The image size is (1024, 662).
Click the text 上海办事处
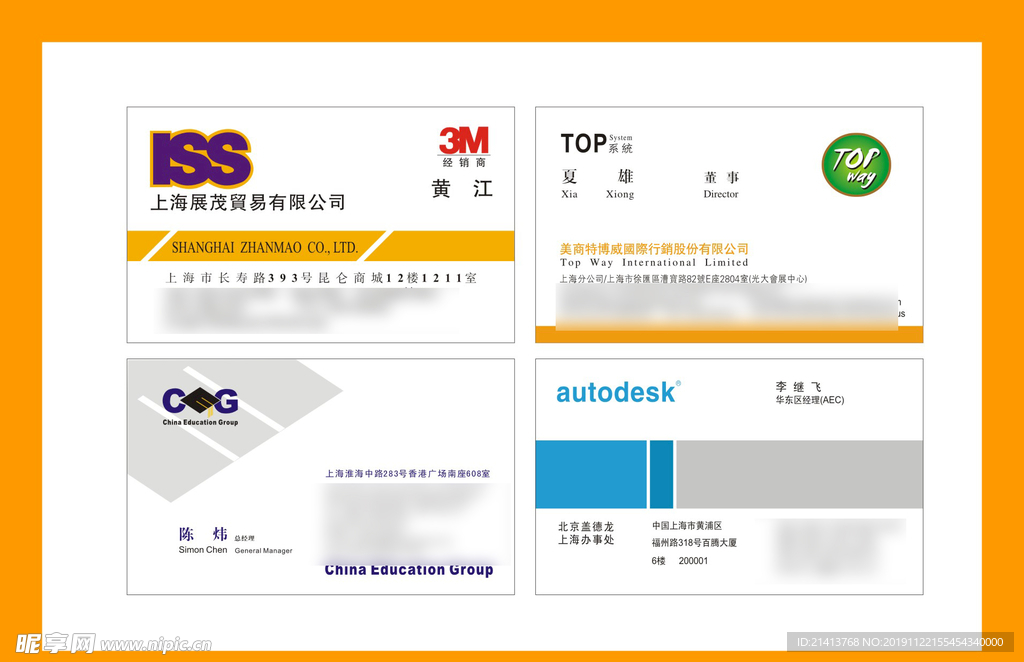[x=586, y=540]
